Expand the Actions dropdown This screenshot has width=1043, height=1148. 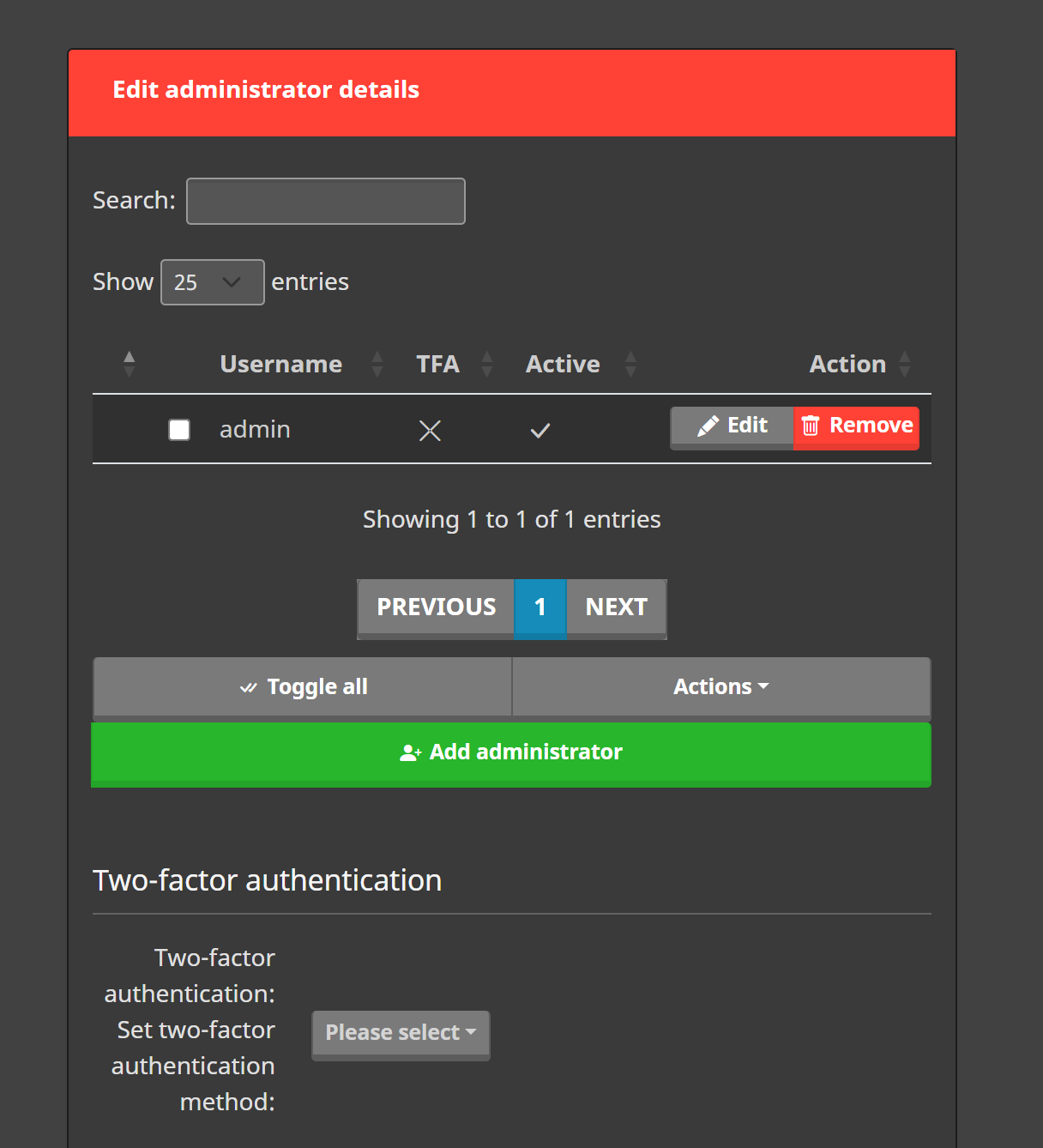[721, 687]
